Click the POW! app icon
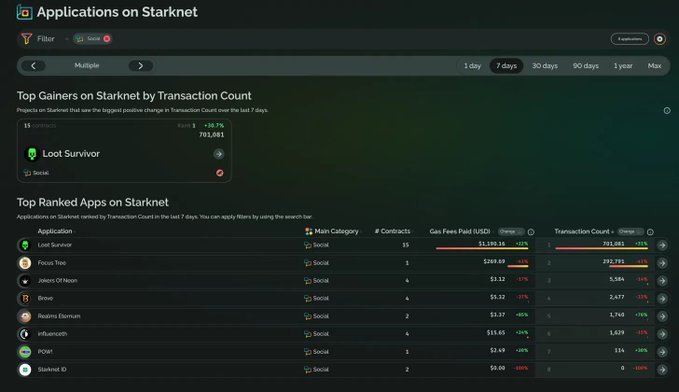The image size is (679, 392). coord(25,352)
